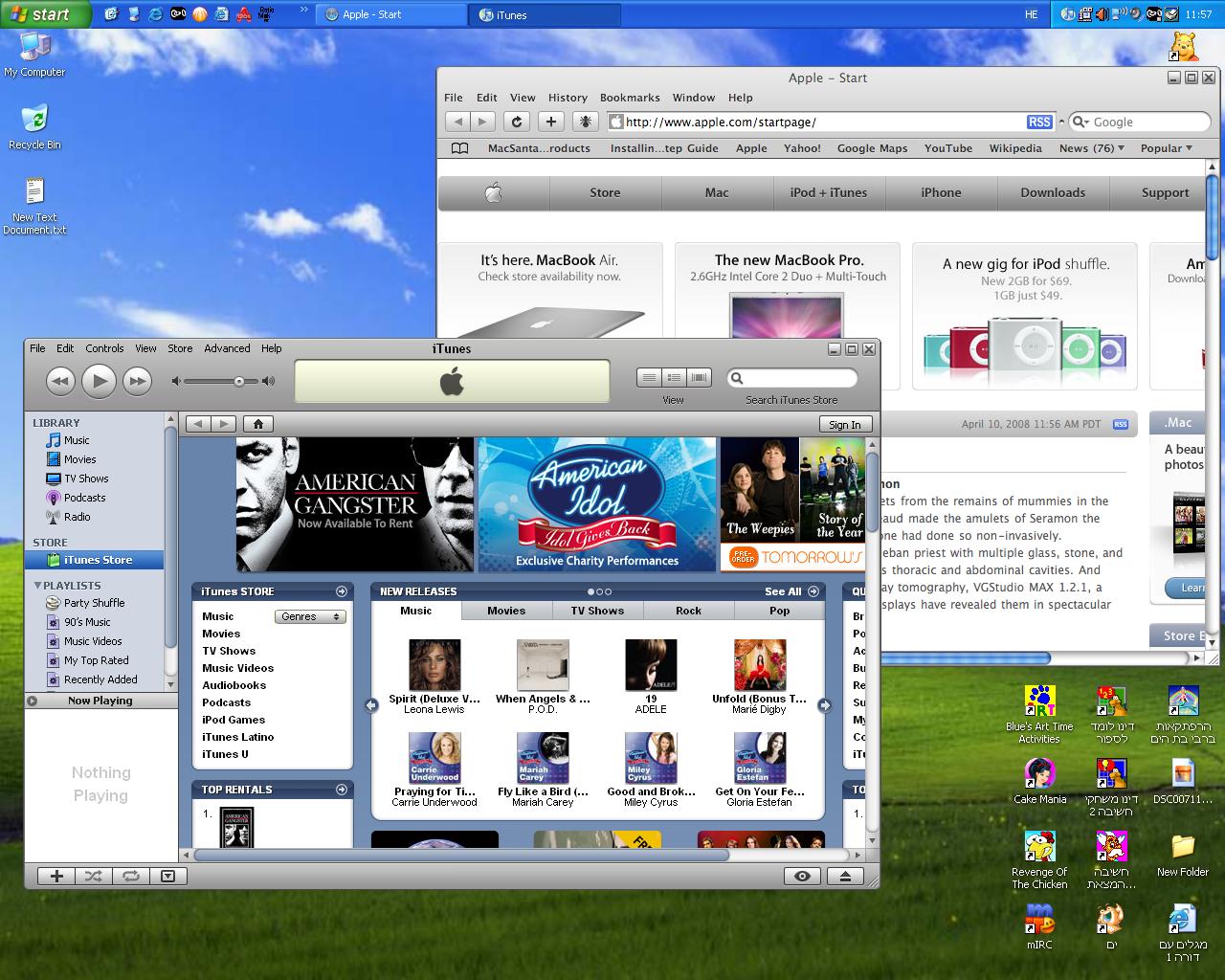The height and width of the screenshot is (980, 1225).
Task: Collapse the PLAYLISTS section triangle
Action: [x=37, y=585]
